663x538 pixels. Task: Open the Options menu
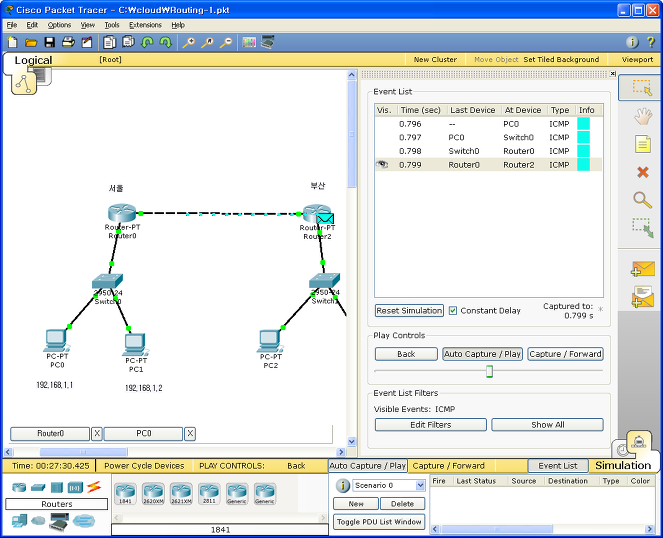59,25
